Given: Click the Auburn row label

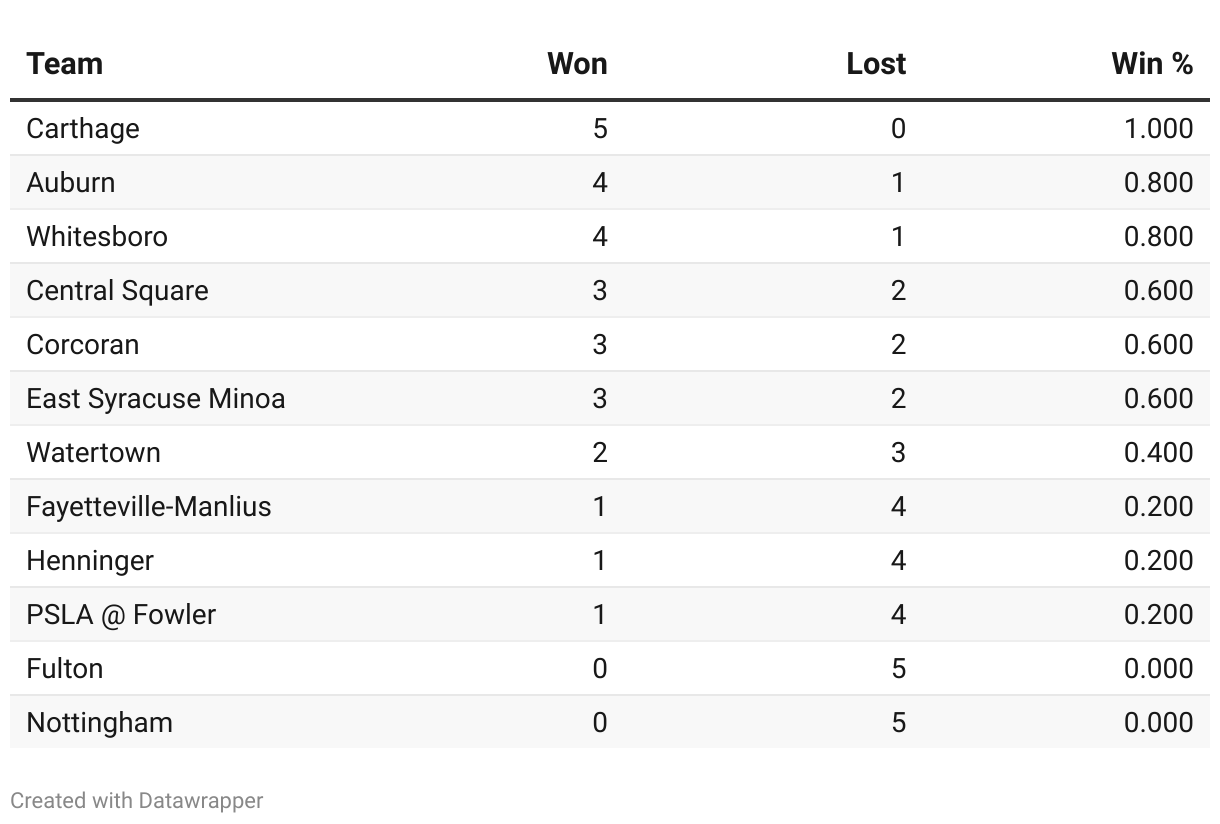Looking at the screenshot, I should [71, 183].
